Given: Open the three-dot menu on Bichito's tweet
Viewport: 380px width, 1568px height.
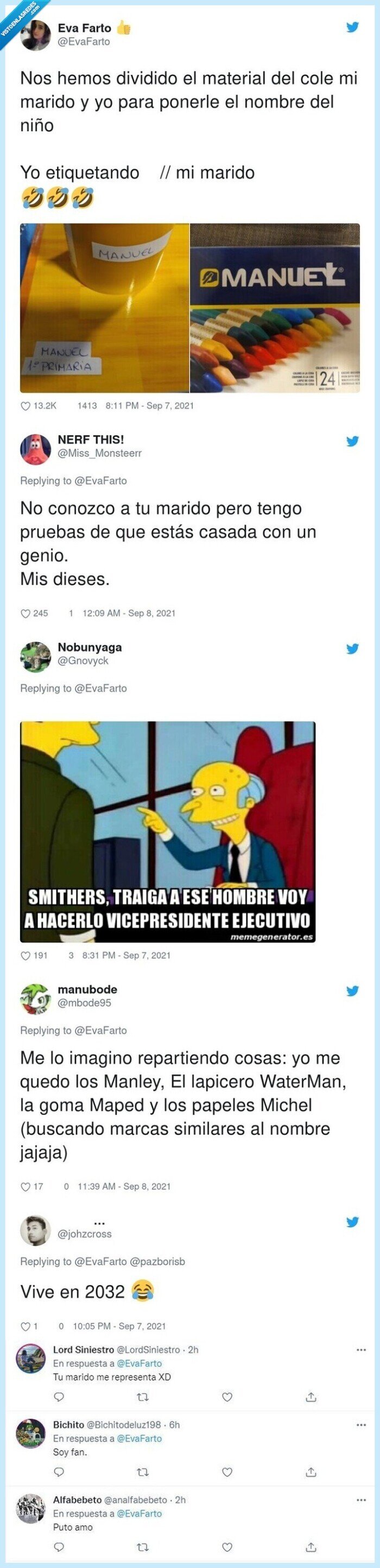Looking at the screenshot, I should (x=361, y=1425).
